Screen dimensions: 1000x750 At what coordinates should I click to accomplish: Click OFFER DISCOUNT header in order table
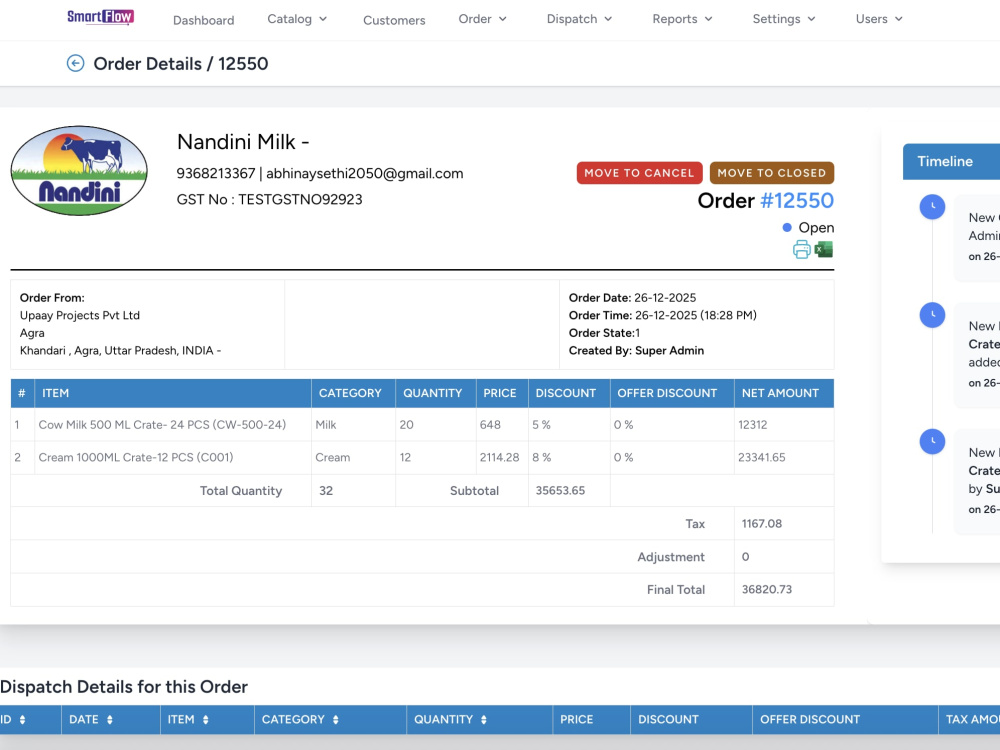672,393
